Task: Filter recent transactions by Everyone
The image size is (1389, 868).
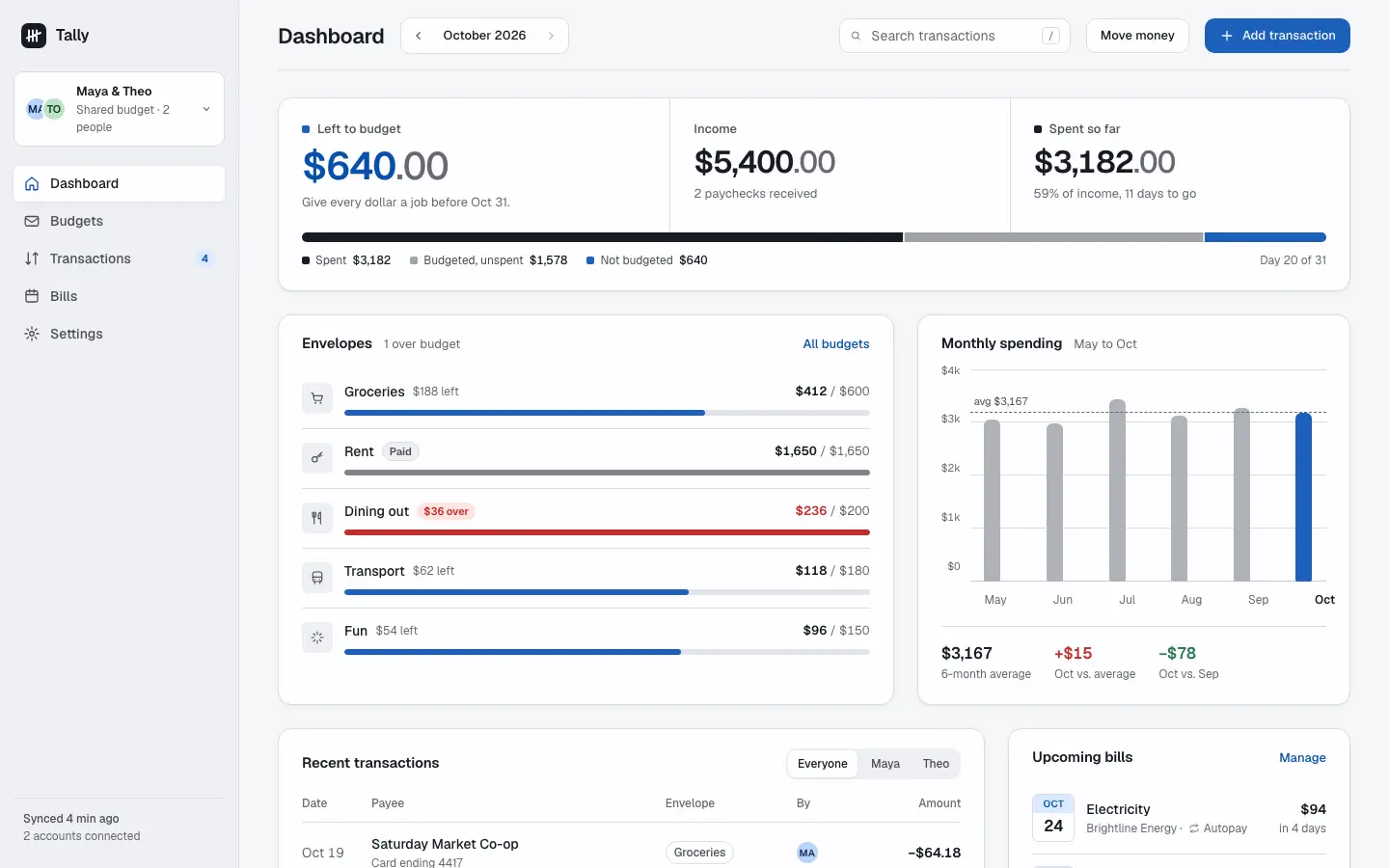Action: pos(823,764)
